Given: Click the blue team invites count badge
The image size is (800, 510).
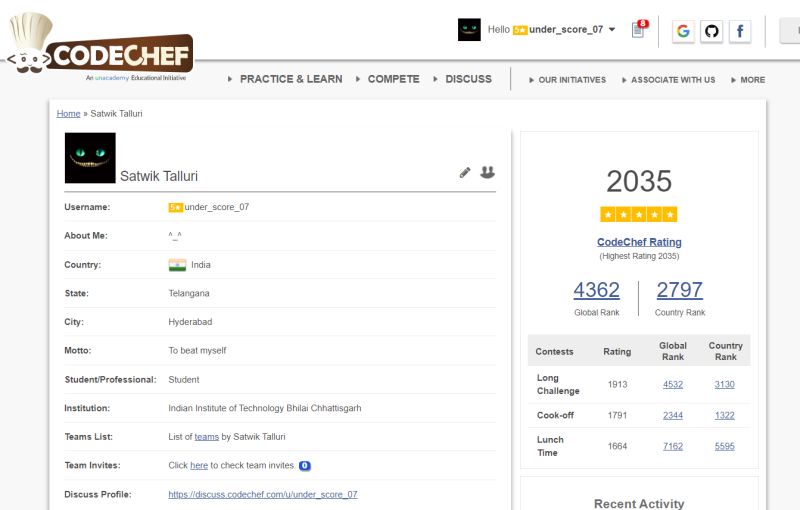Looking at the screenshot, I should [x=305, y=466].
